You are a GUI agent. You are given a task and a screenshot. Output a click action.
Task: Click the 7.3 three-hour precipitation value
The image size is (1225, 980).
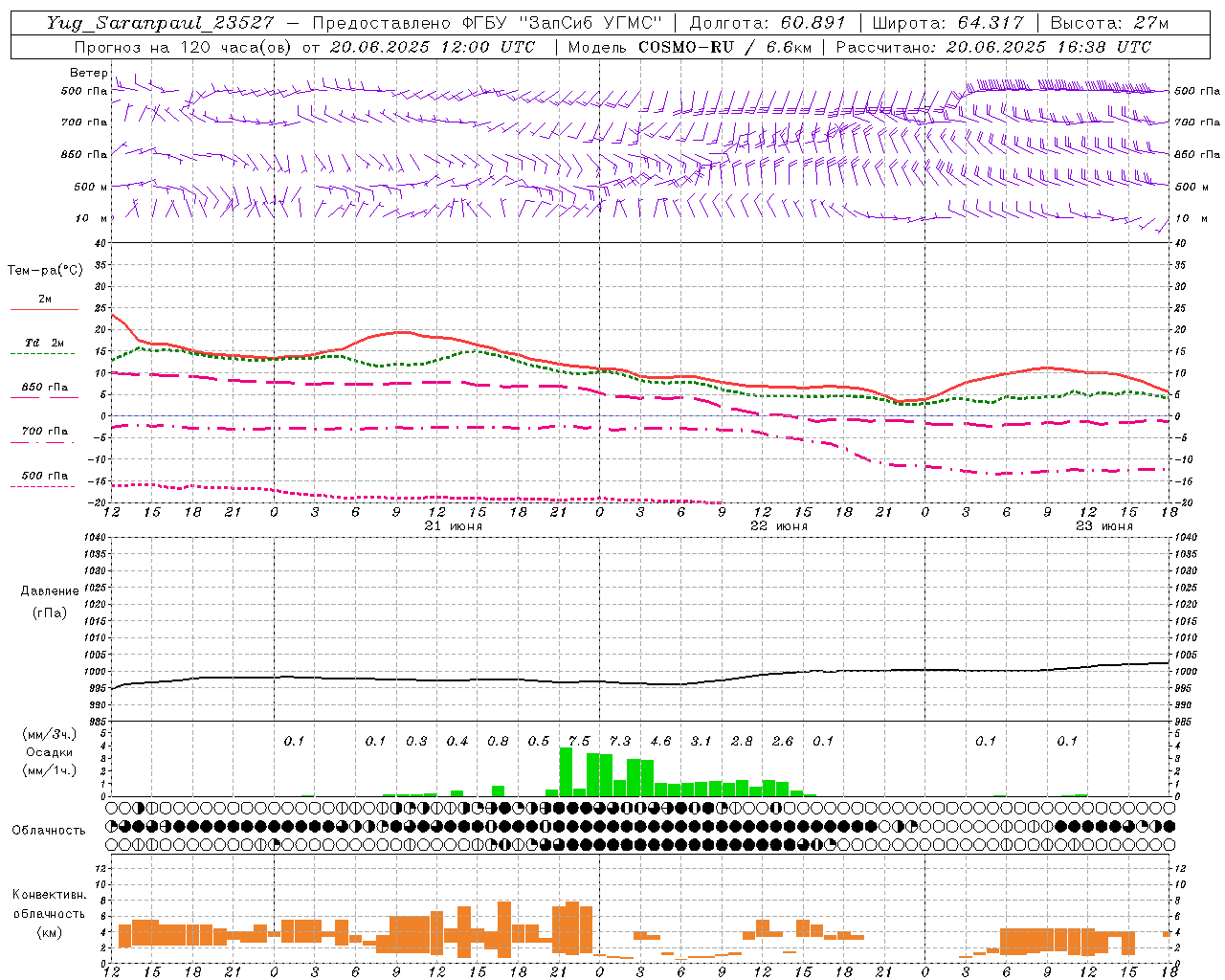point(620,742)
